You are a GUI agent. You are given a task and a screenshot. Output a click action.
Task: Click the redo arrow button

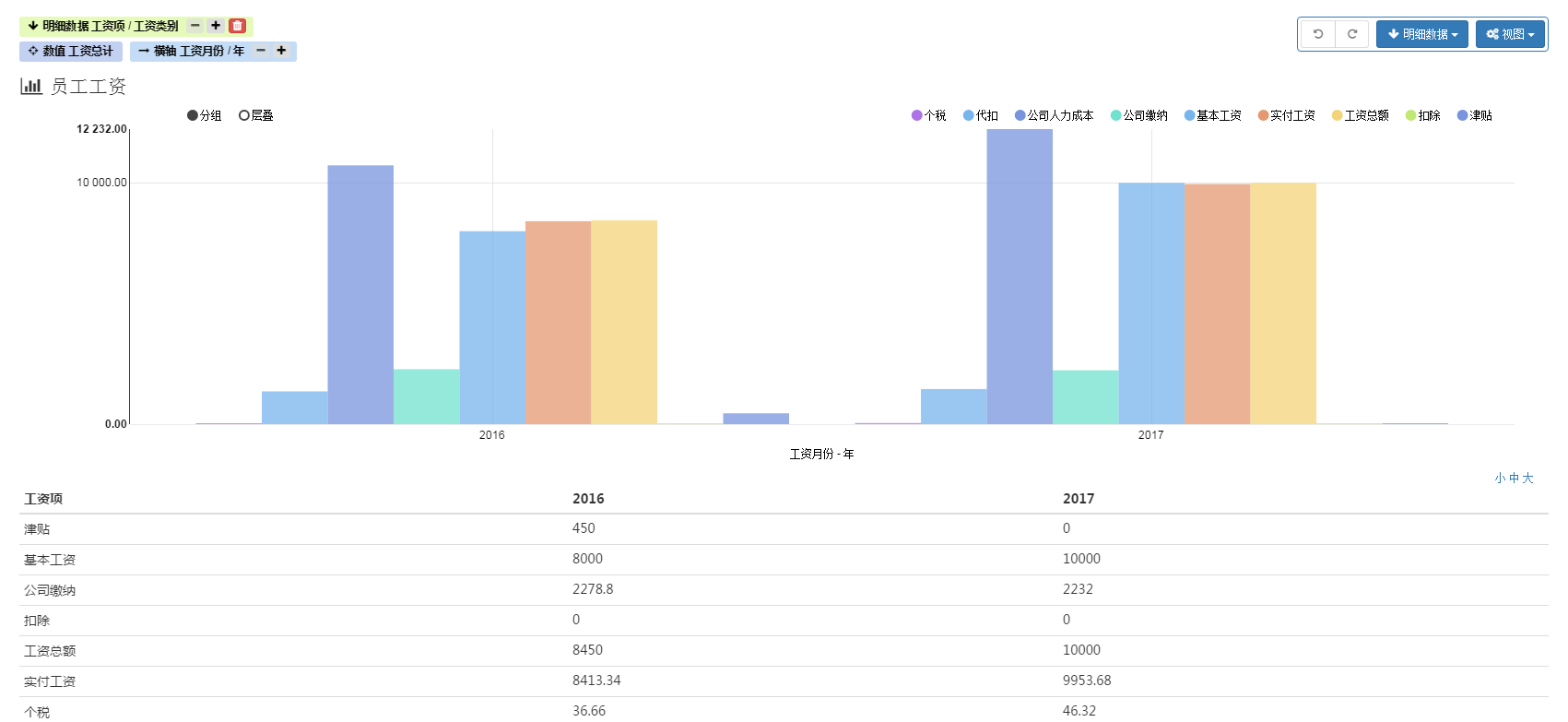[x=1352, y=34]
